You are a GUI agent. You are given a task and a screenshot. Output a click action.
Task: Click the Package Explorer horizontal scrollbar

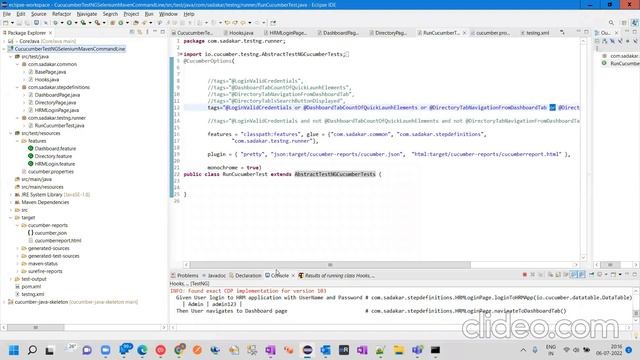click(36, 327)
